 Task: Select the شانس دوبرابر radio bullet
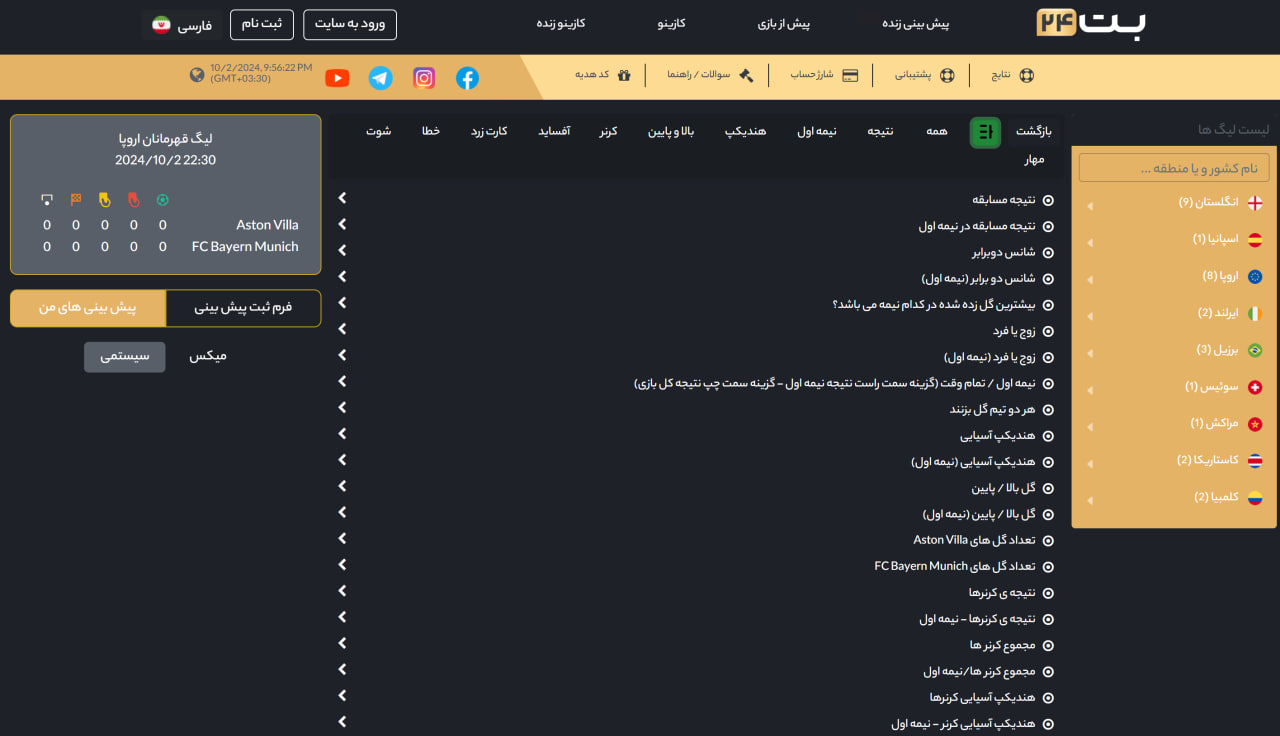[1048, 252]
